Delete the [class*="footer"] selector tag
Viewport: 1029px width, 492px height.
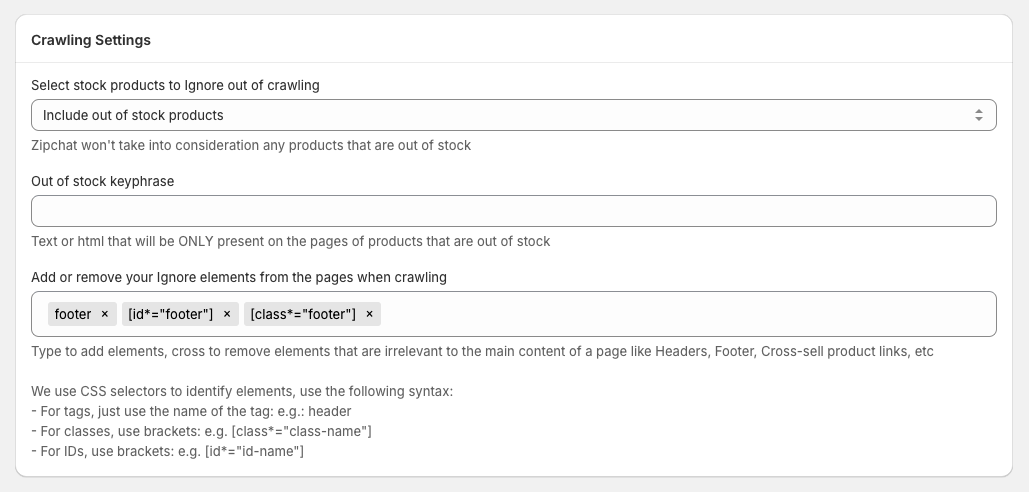[369, 314]
